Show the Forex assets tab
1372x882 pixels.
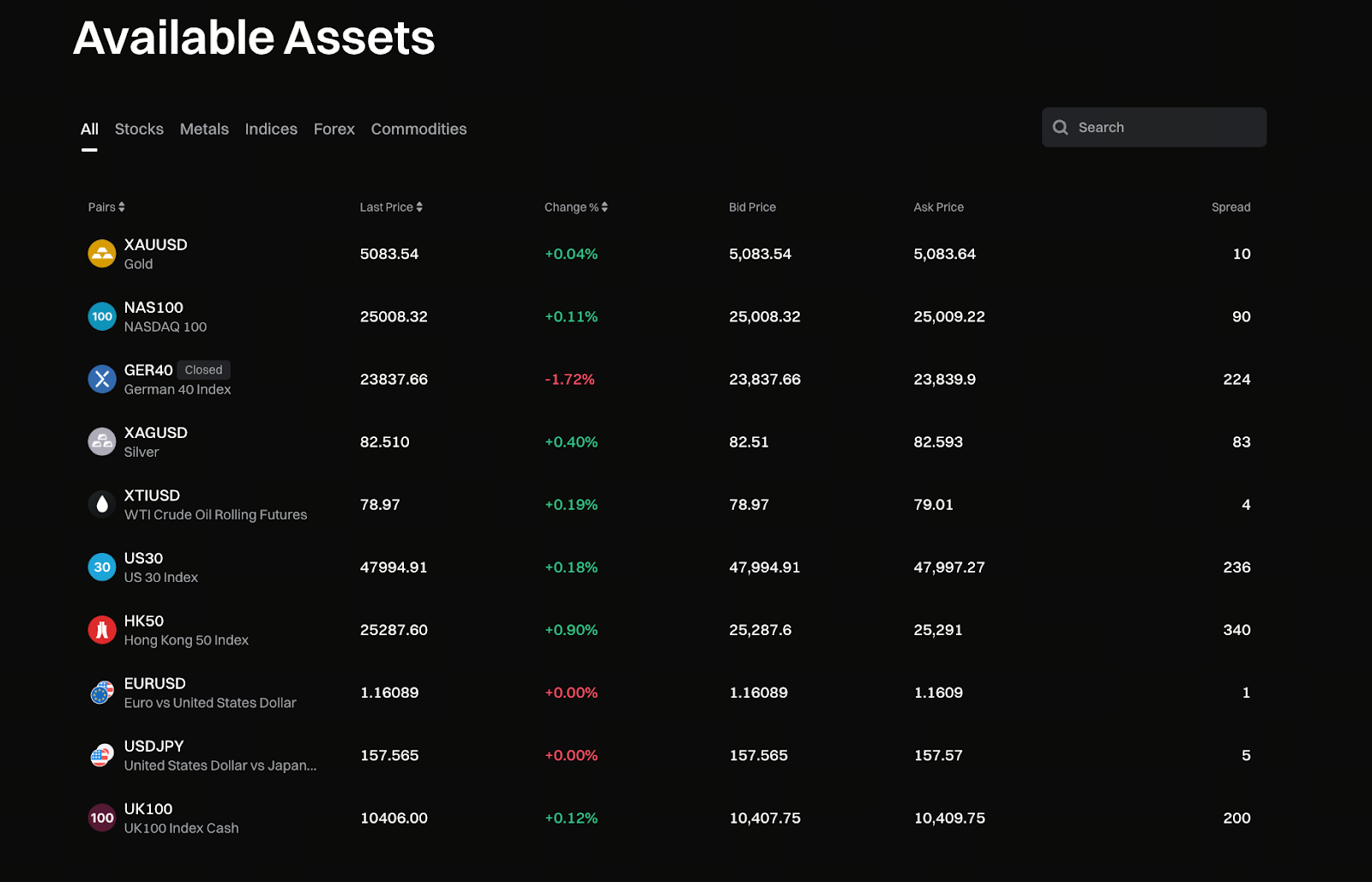click(334, 129)
